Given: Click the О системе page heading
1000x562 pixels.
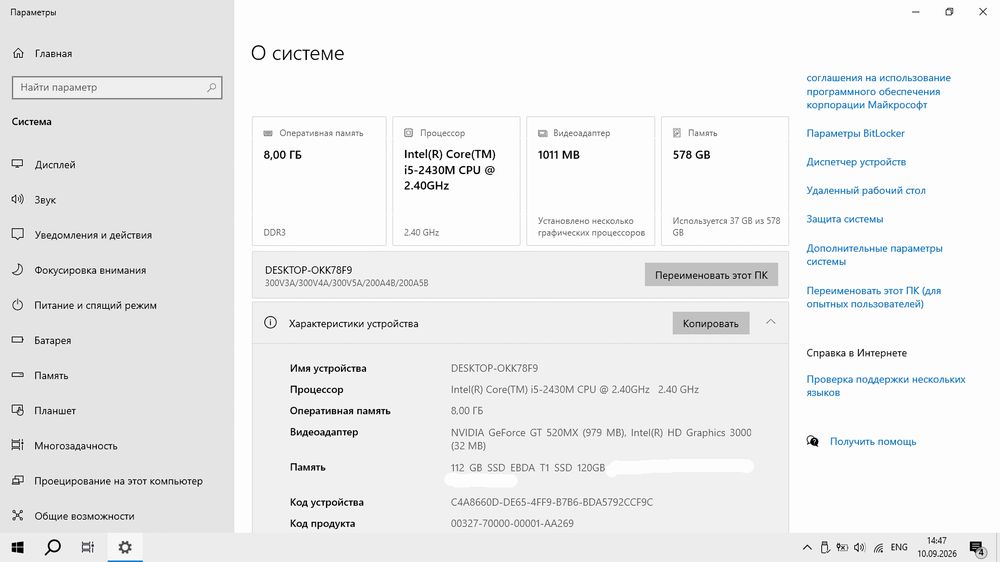Looking at the screenshot, I should coord(297,53).
